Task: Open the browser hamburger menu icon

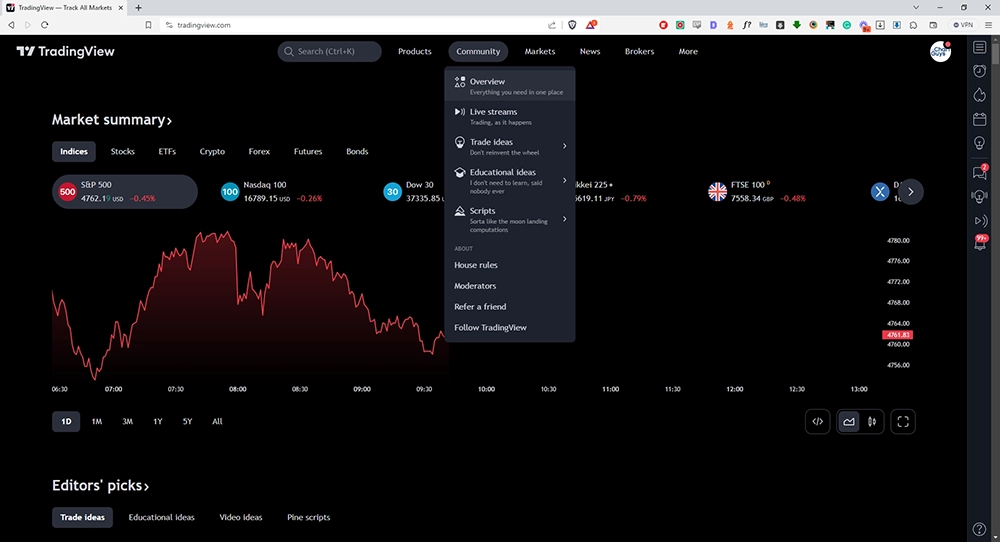Action: point(988,25)
